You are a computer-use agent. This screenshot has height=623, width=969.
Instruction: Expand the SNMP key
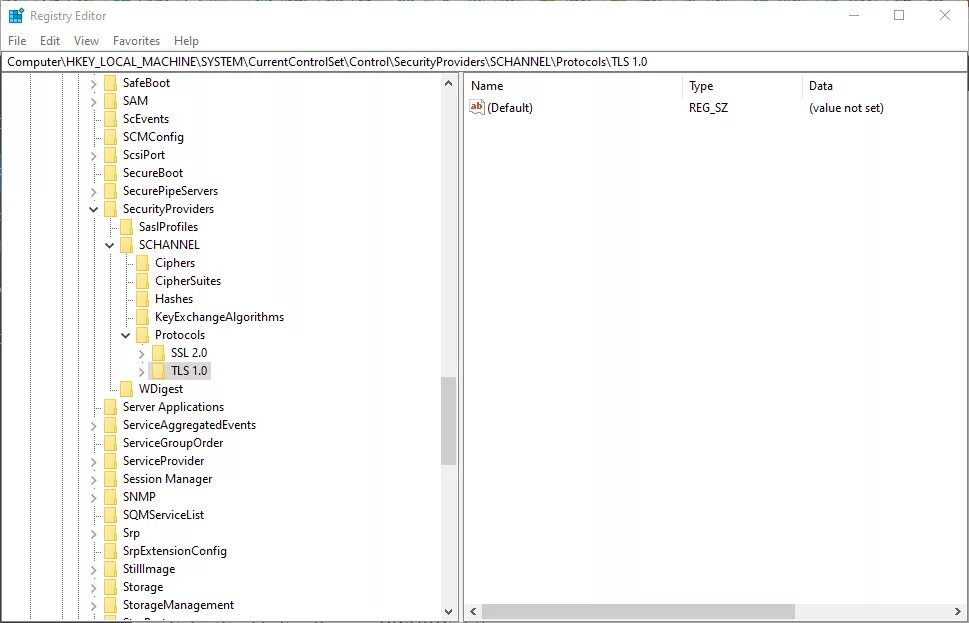coord(93,498)
